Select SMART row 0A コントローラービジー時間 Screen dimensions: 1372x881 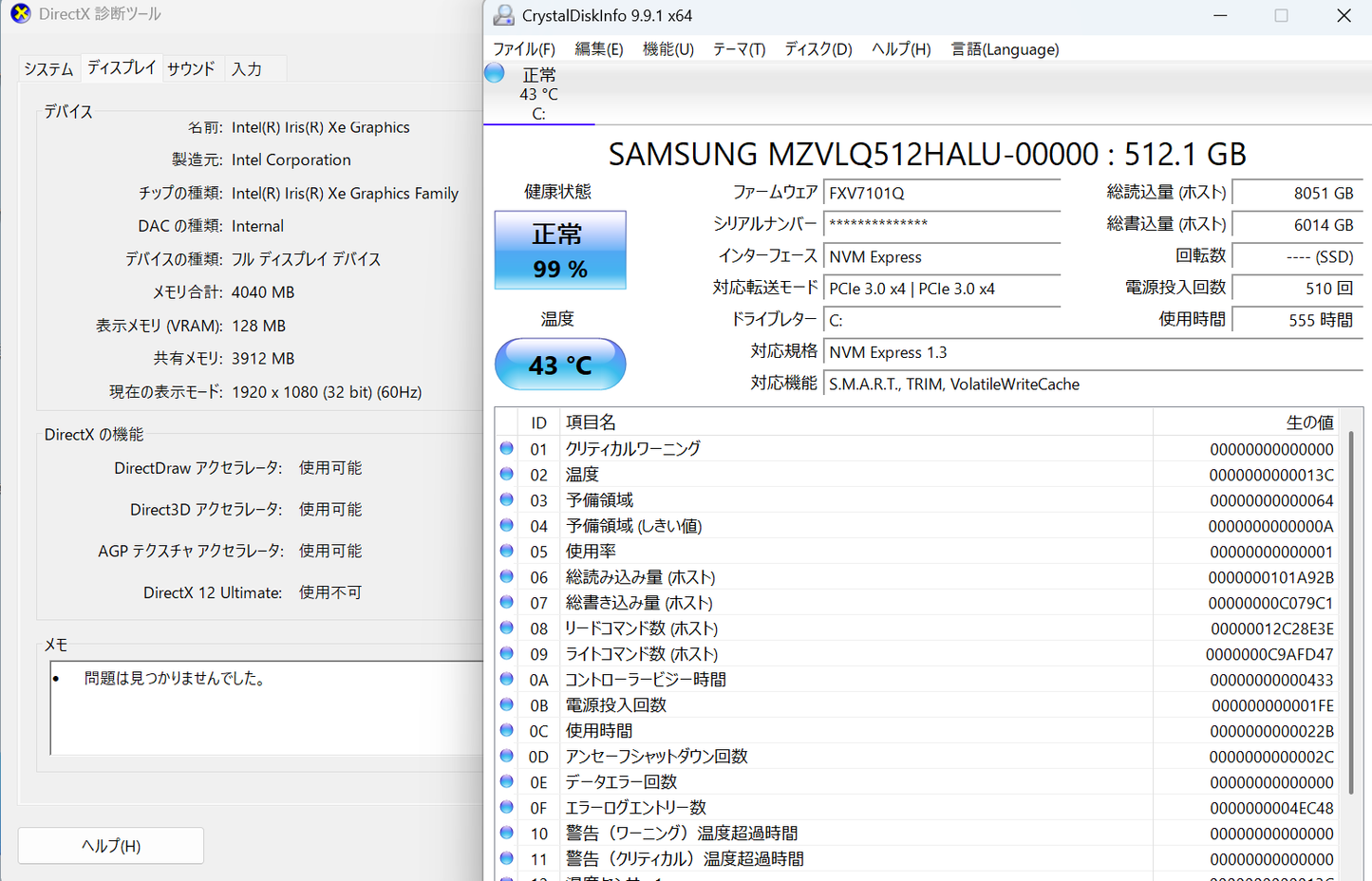pyautogui.click(x=919, y=679)
